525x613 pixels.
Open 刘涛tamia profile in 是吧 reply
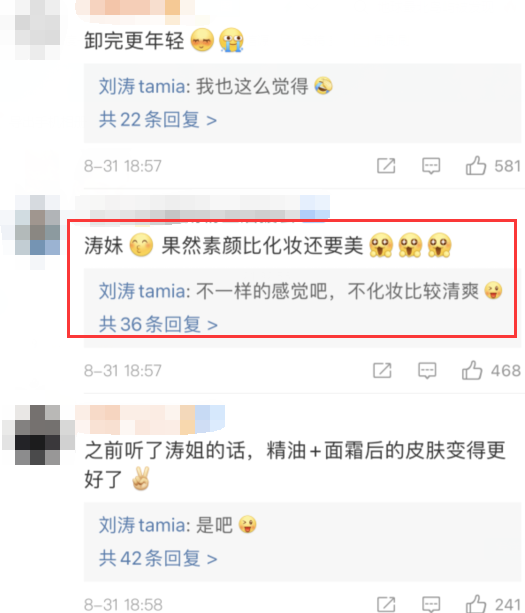pos(142,525)
